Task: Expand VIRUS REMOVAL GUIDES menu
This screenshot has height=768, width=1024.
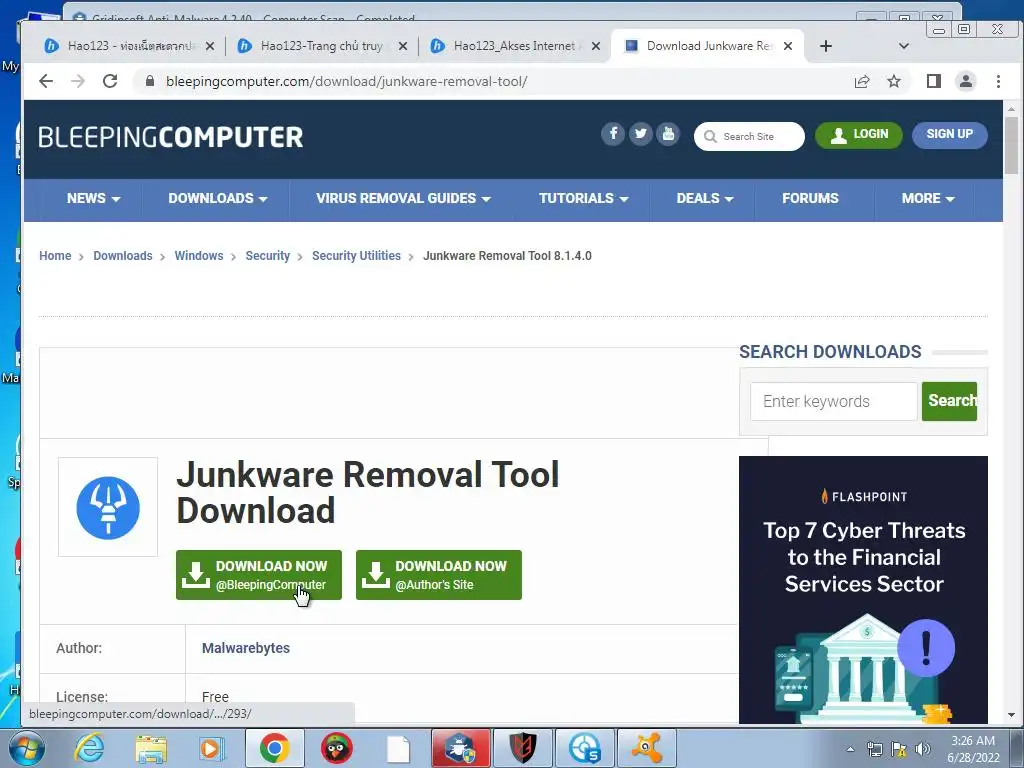Action: (x=403, y=199)
